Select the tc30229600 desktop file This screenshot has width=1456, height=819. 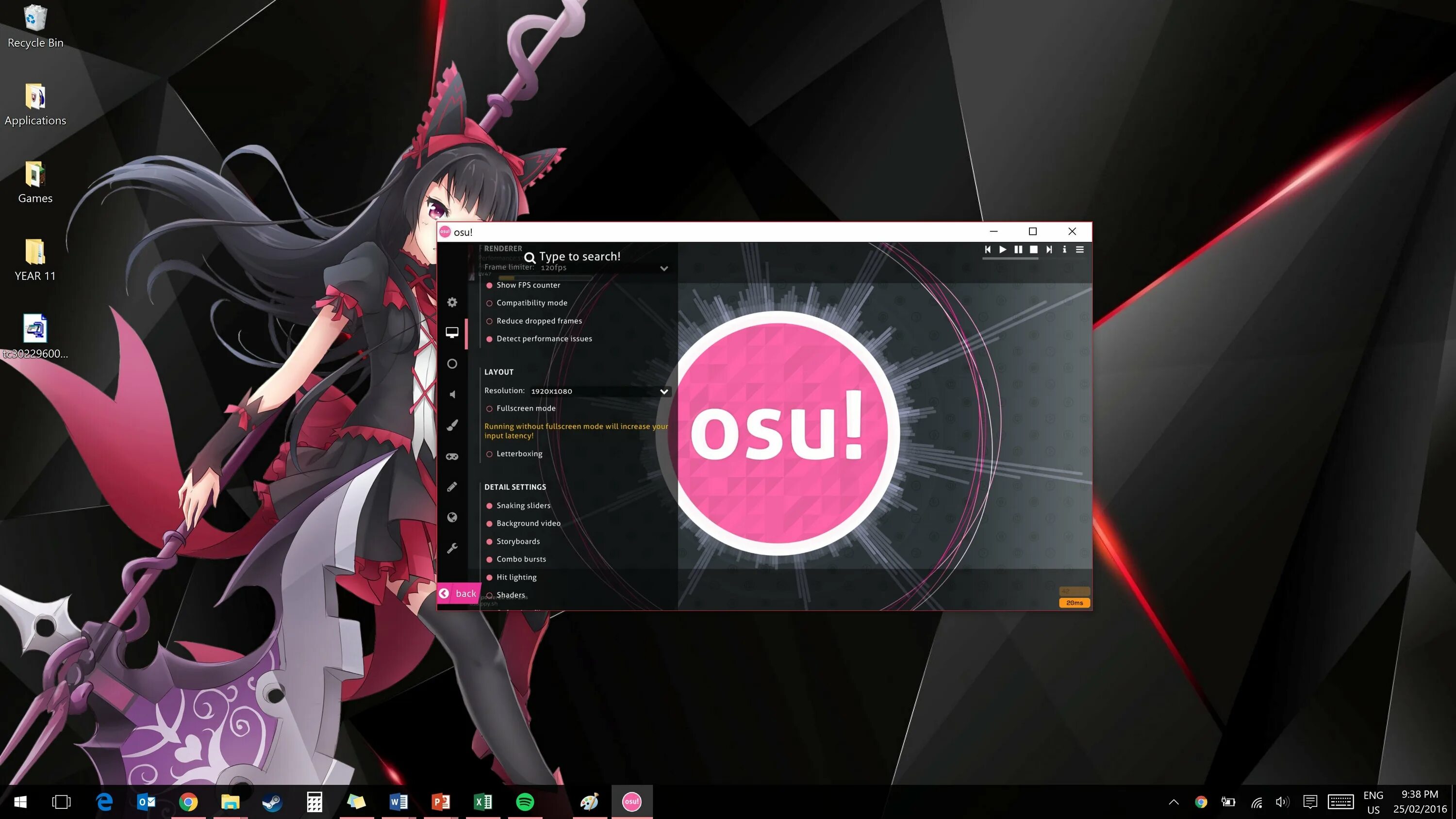click(x=35, y=337)
